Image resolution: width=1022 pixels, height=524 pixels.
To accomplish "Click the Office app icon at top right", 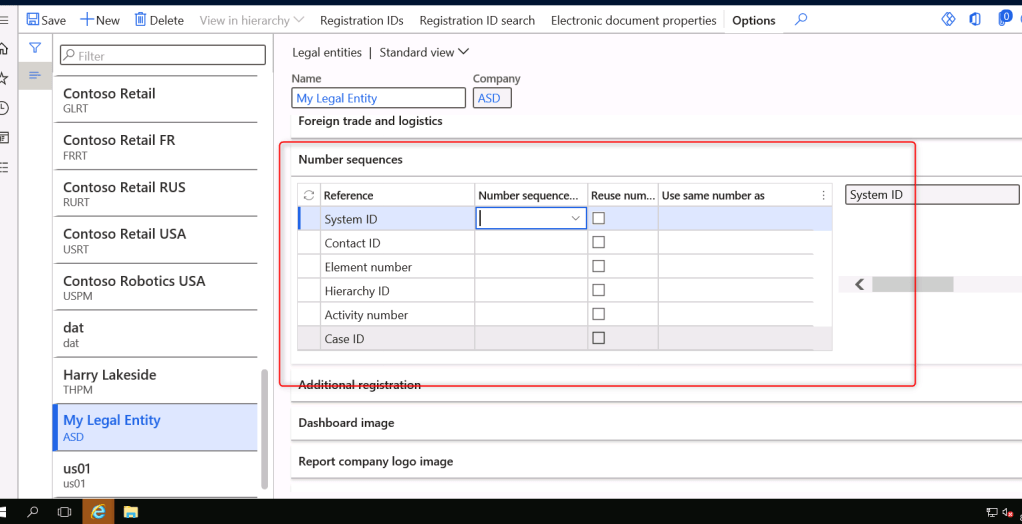I will [975, 20].
